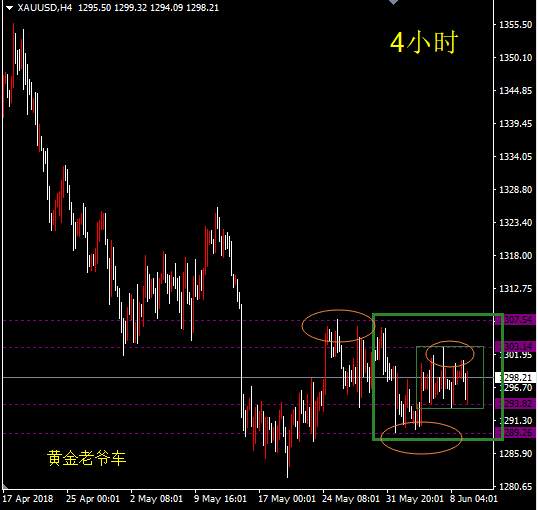Click the 1285.90 price scale label
Image resolution: width=538 pixels, height=510 pixels.
pyautogui.click(x=515, y=454)
